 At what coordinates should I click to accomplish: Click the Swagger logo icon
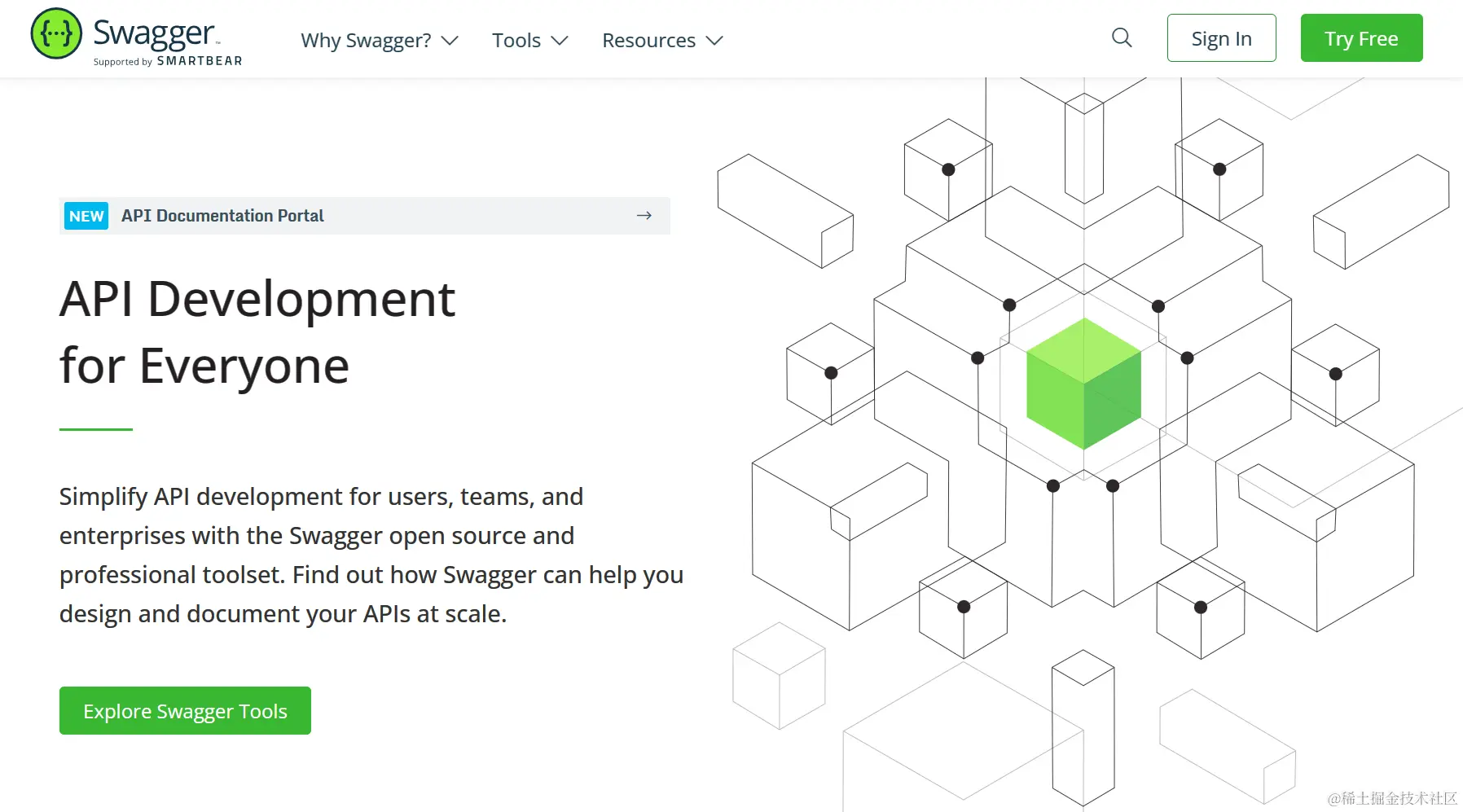tap(56, 33)
